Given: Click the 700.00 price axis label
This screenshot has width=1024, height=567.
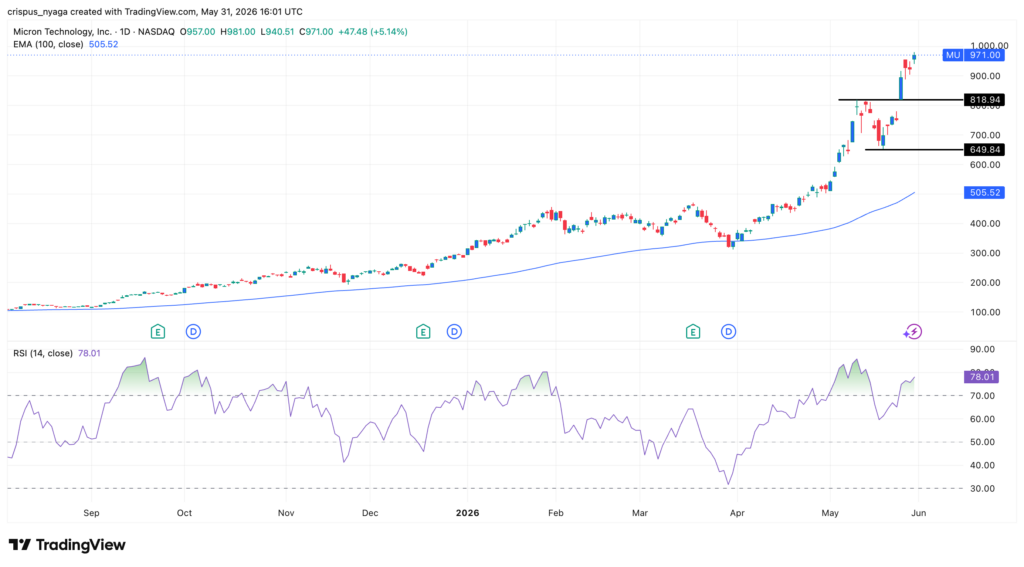Looking at the screenshot, I should point(985,135).
